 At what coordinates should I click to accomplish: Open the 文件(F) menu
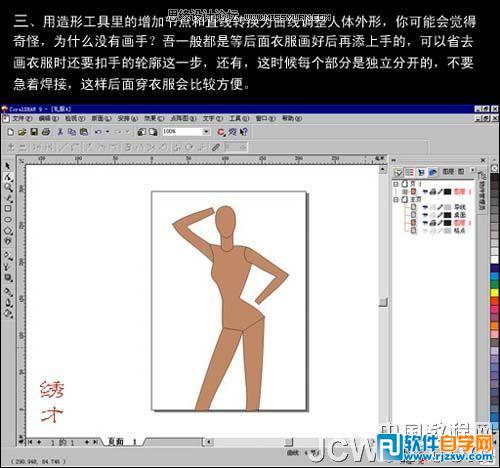click(x=22, y=118)
